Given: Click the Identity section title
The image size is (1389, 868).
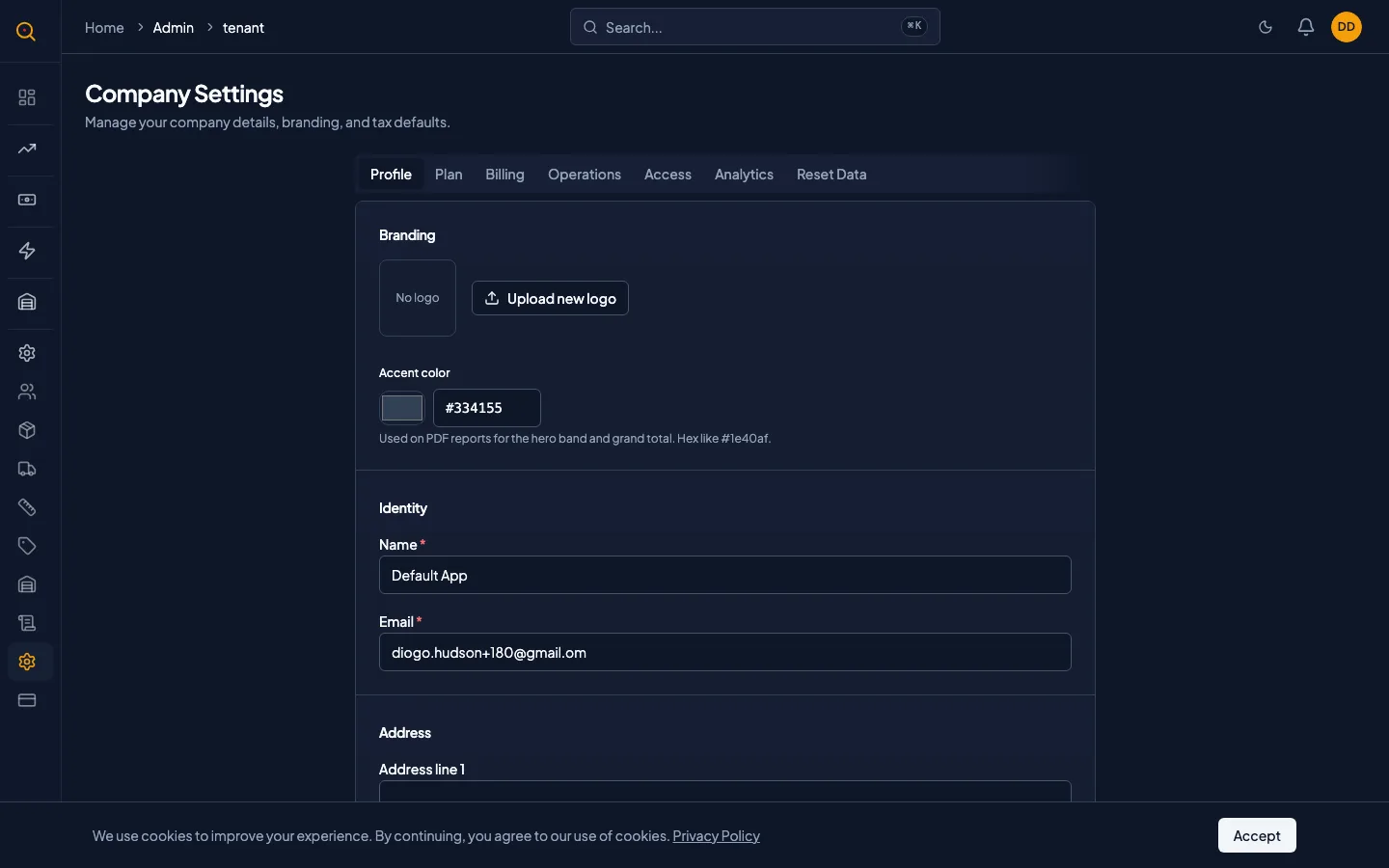Looking at the screenshot, I should click(403, 507).
